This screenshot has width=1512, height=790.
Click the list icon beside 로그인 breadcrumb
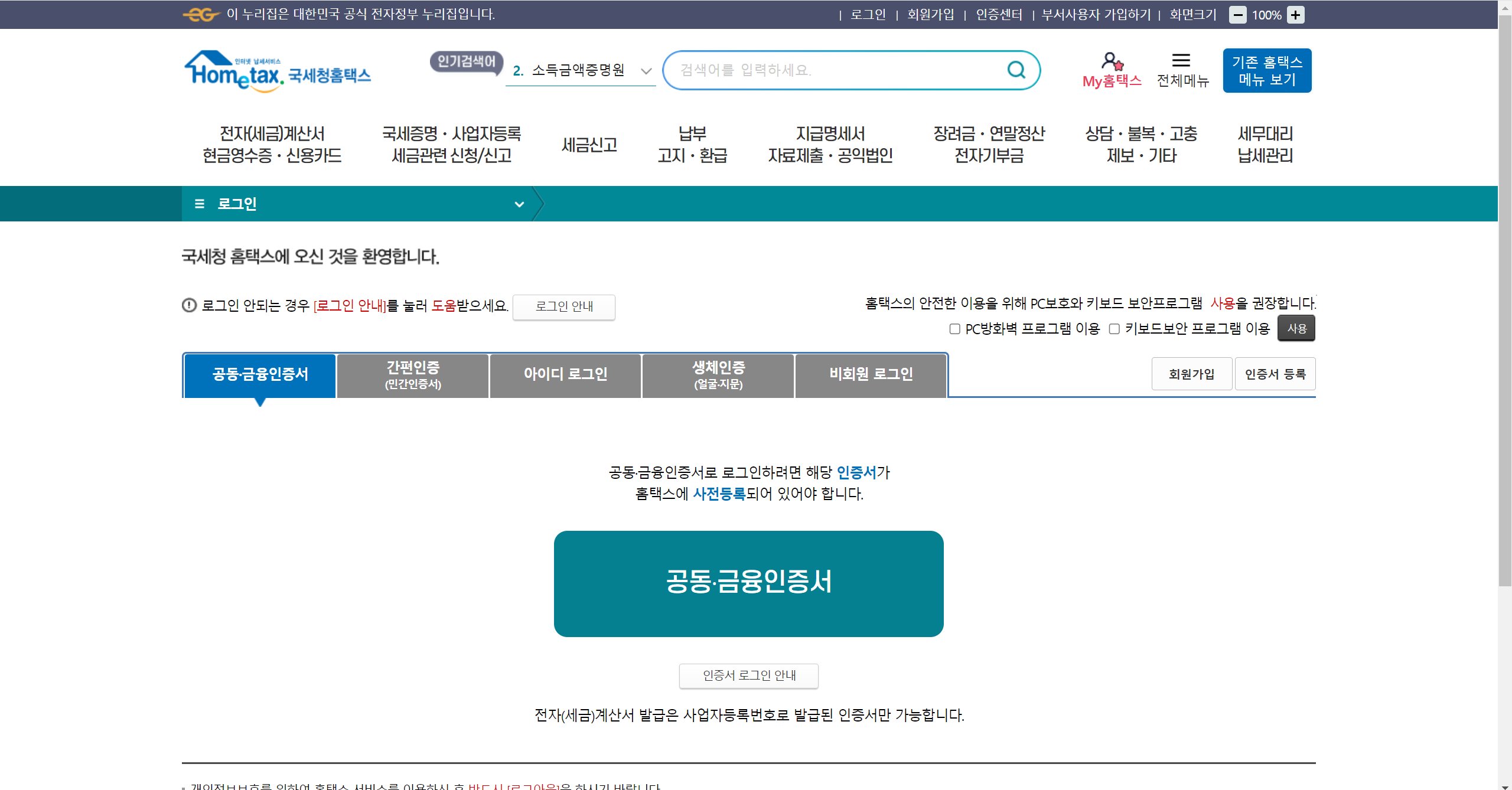coord(200,204)
